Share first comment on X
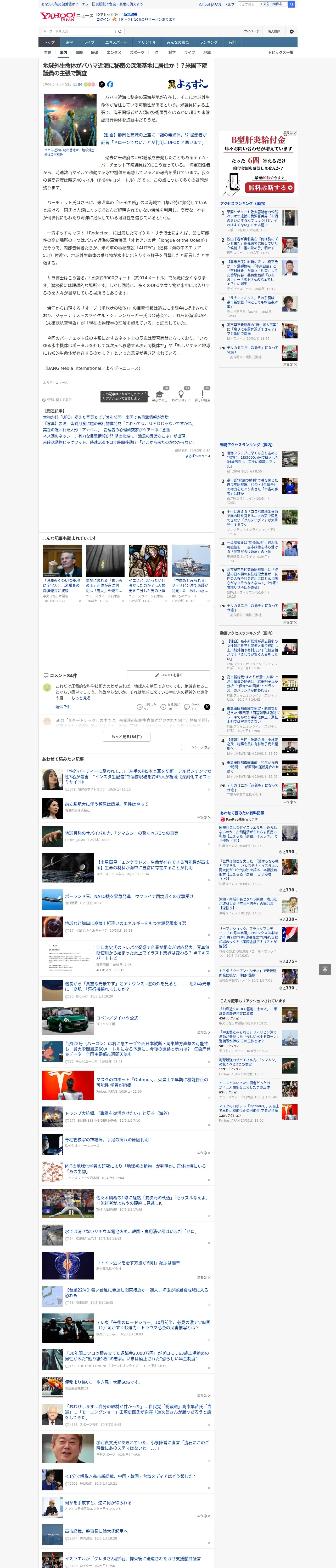Screen dimensions: 336x1568 coord(207,707)
